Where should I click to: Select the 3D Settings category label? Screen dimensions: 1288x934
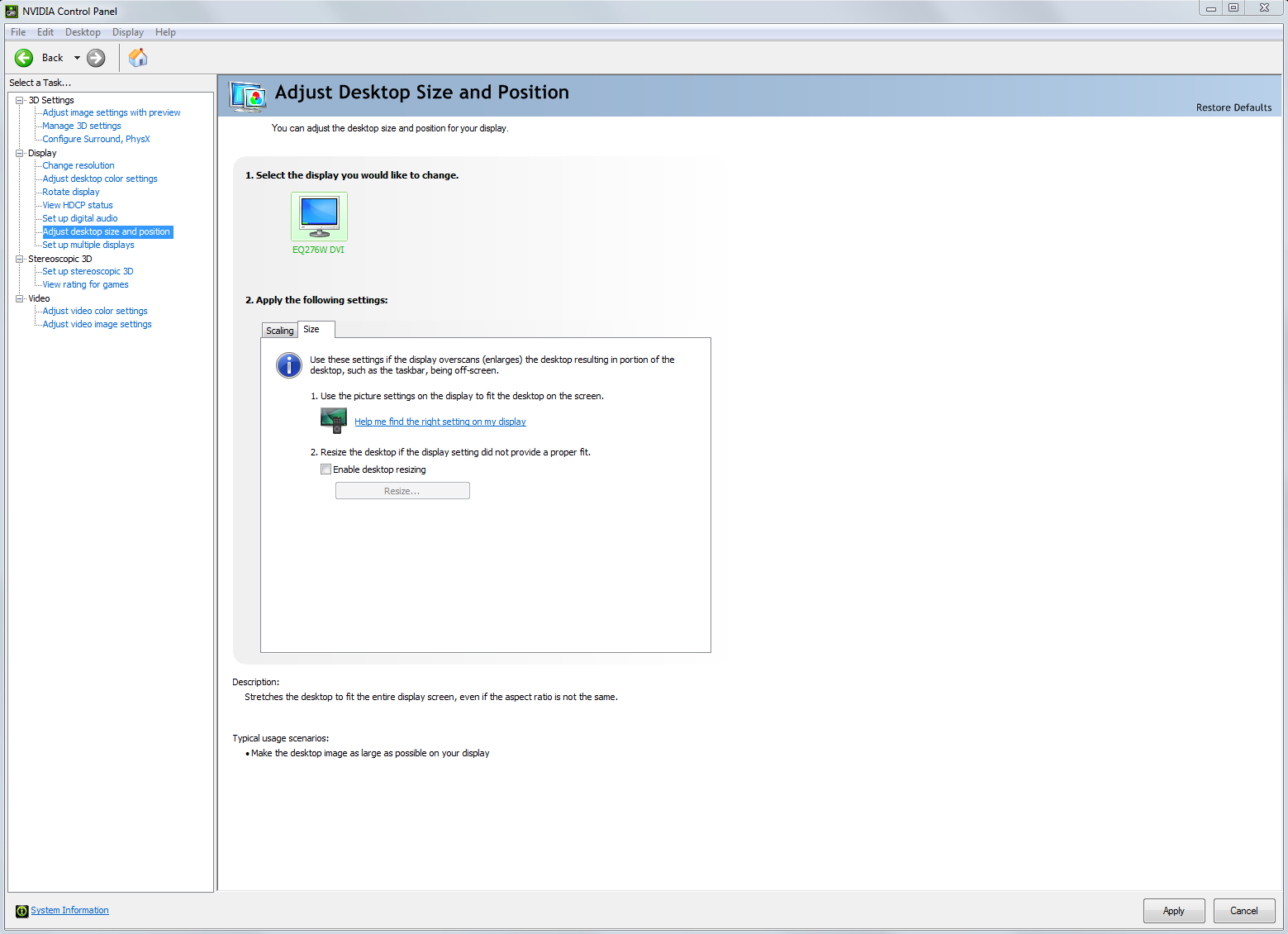click(x=51, y=100)
